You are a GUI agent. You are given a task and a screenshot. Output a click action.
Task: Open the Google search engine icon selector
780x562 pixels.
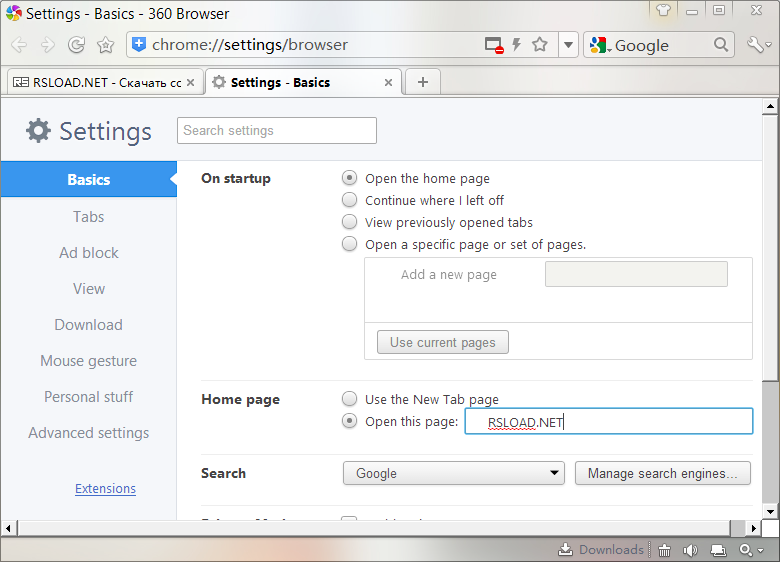point(600,45)
